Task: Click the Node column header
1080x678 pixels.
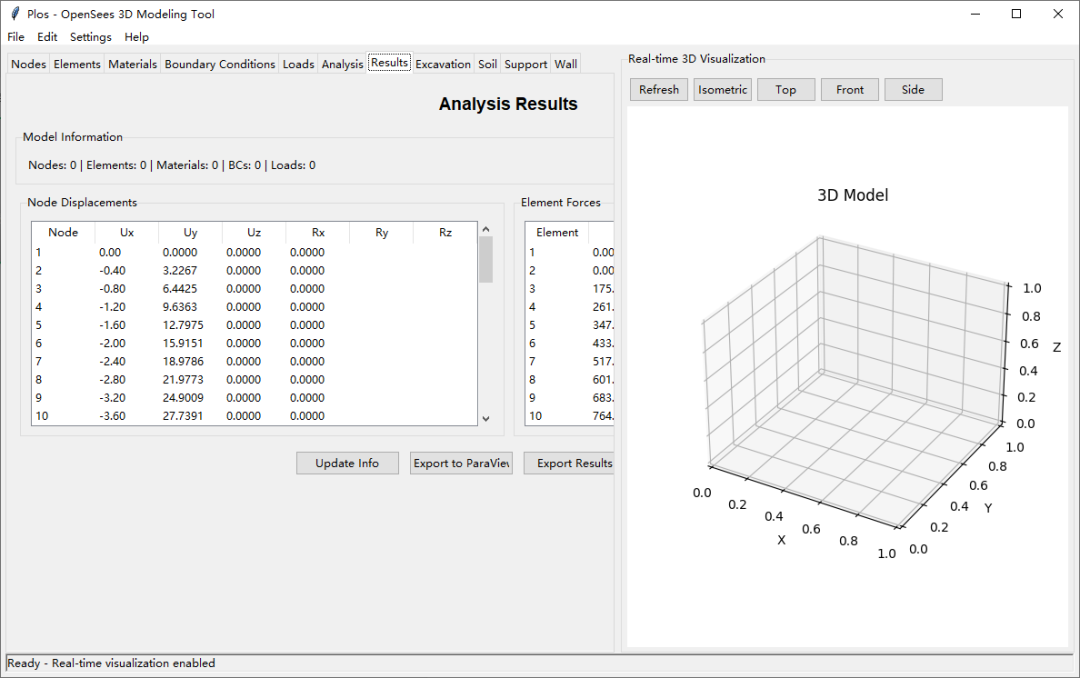Action: point(63,233)
